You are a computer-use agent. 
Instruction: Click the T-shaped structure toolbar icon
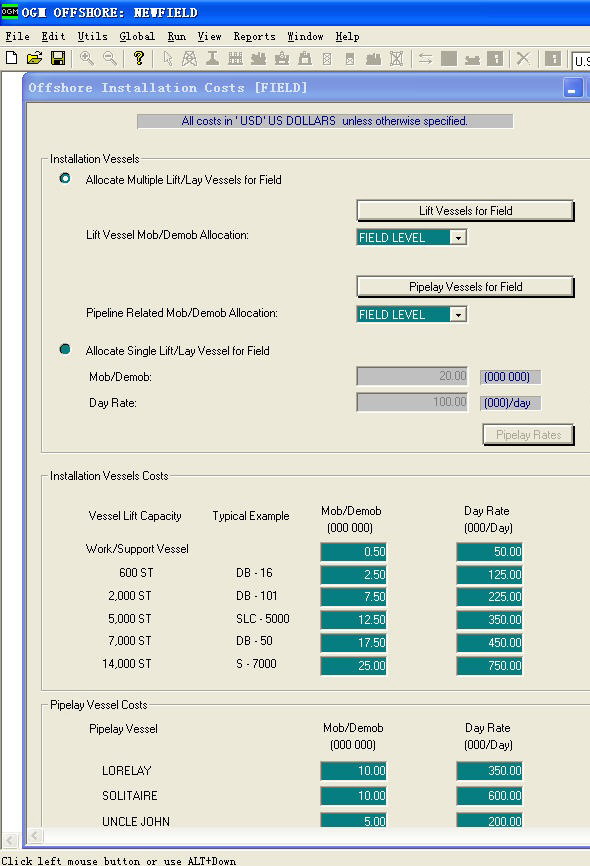[212, 58]
